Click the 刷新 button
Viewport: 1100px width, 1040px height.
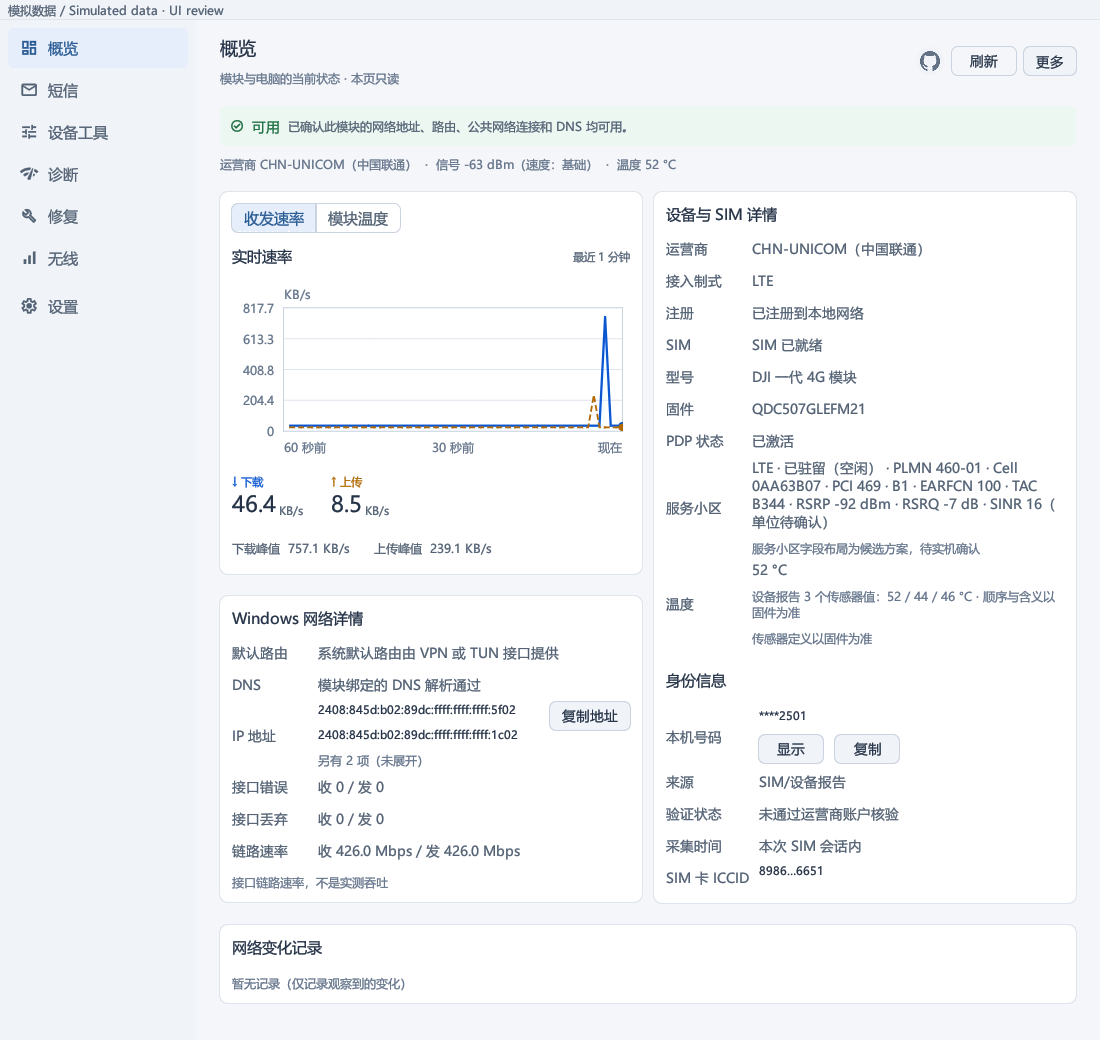click(984, 62)
